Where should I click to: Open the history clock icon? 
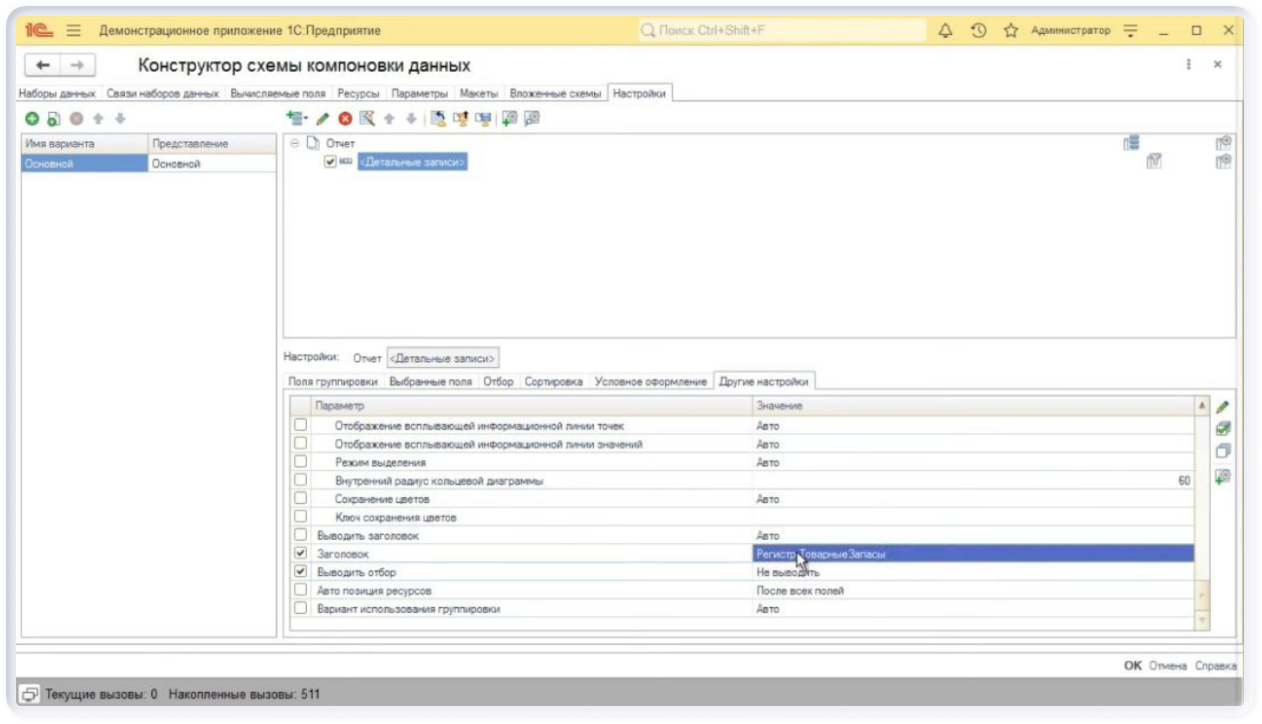coord(979,31)
